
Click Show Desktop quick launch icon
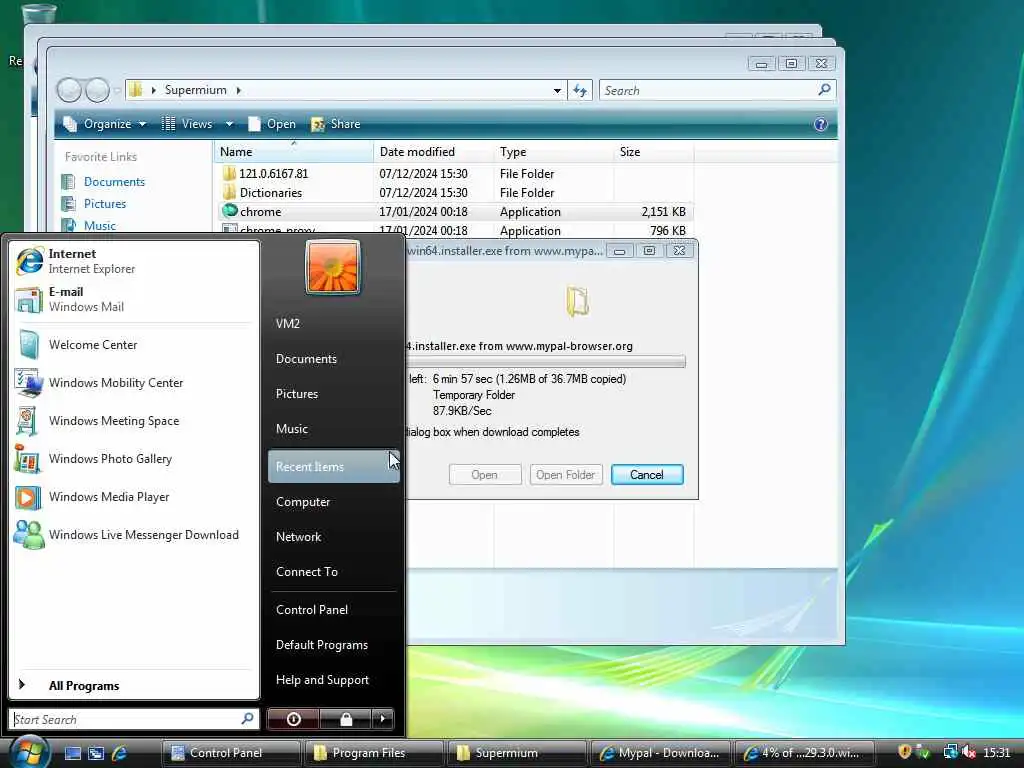(72, 753)
